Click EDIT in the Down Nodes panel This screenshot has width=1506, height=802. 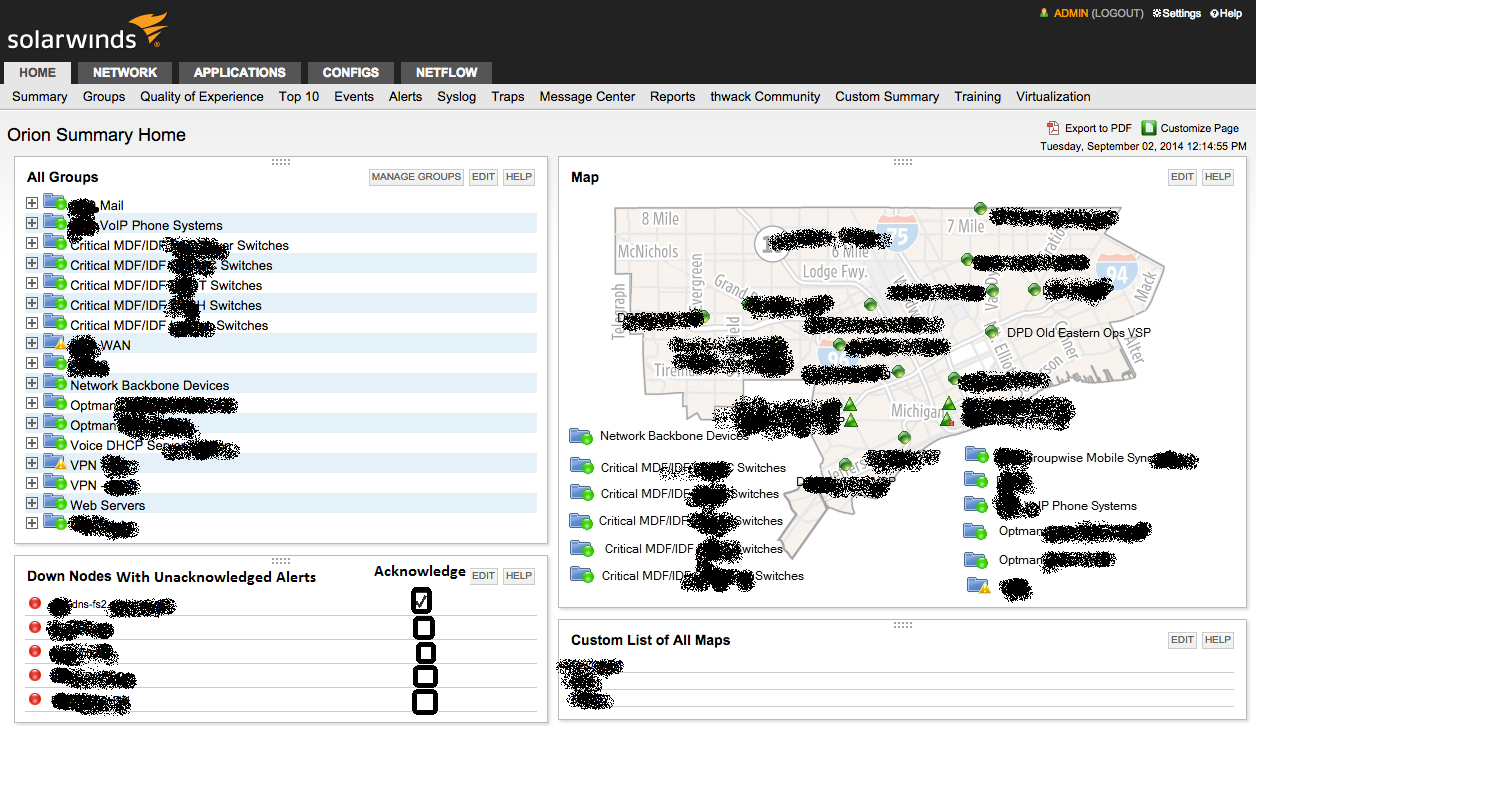[484, 576]
